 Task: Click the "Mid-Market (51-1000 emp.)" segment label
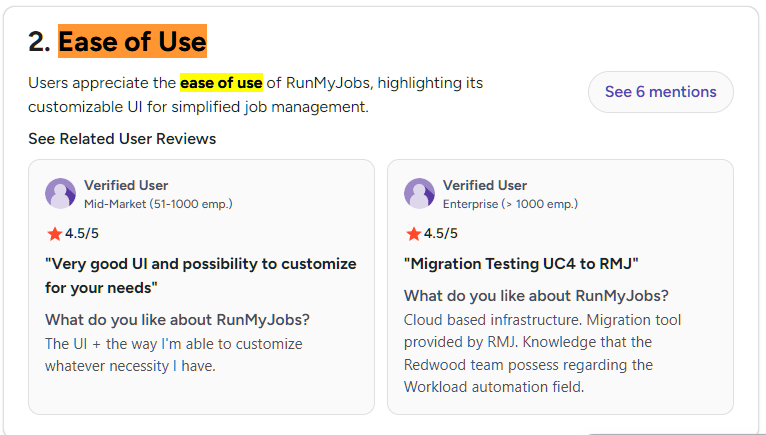click(x=158, y=204)
